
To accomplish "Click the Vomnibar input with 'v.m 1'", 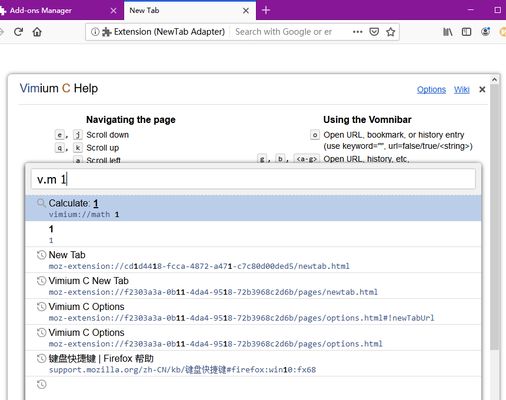I will pyautogui.click(x=253, y=179).
